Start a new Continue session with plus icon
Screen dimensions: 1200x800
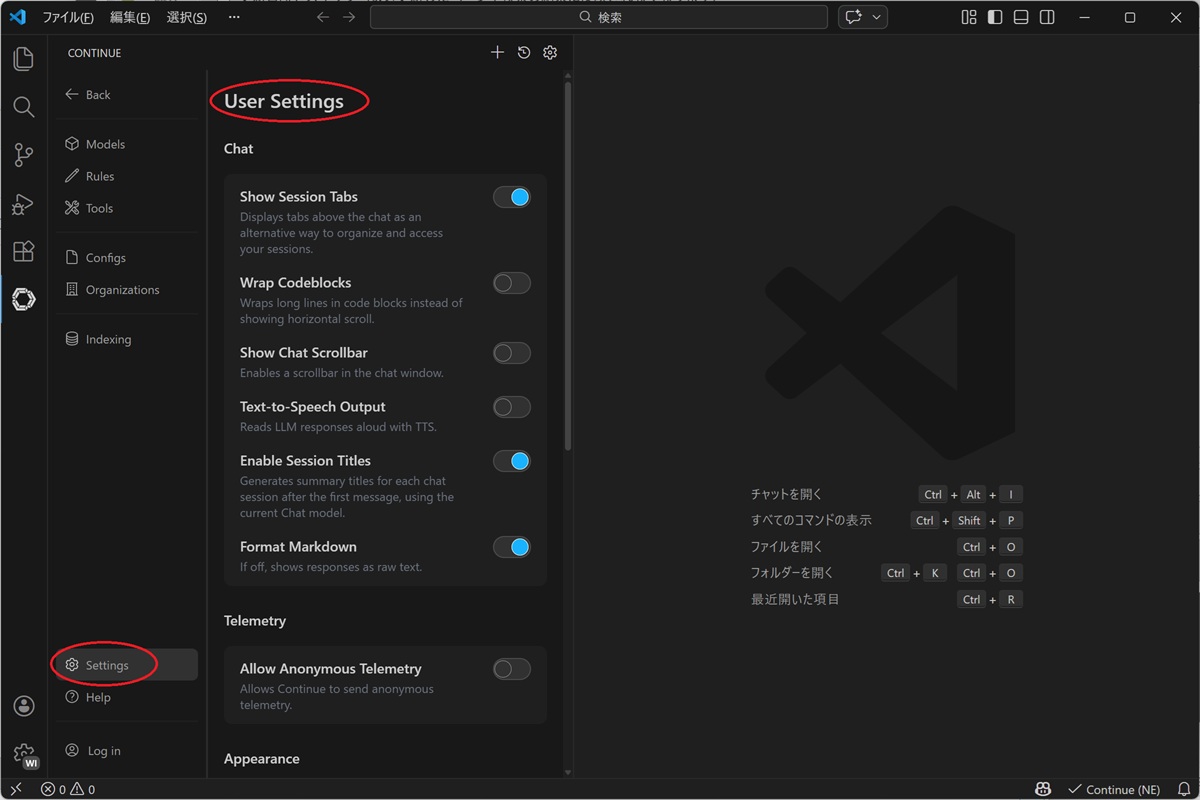point(497,53)
